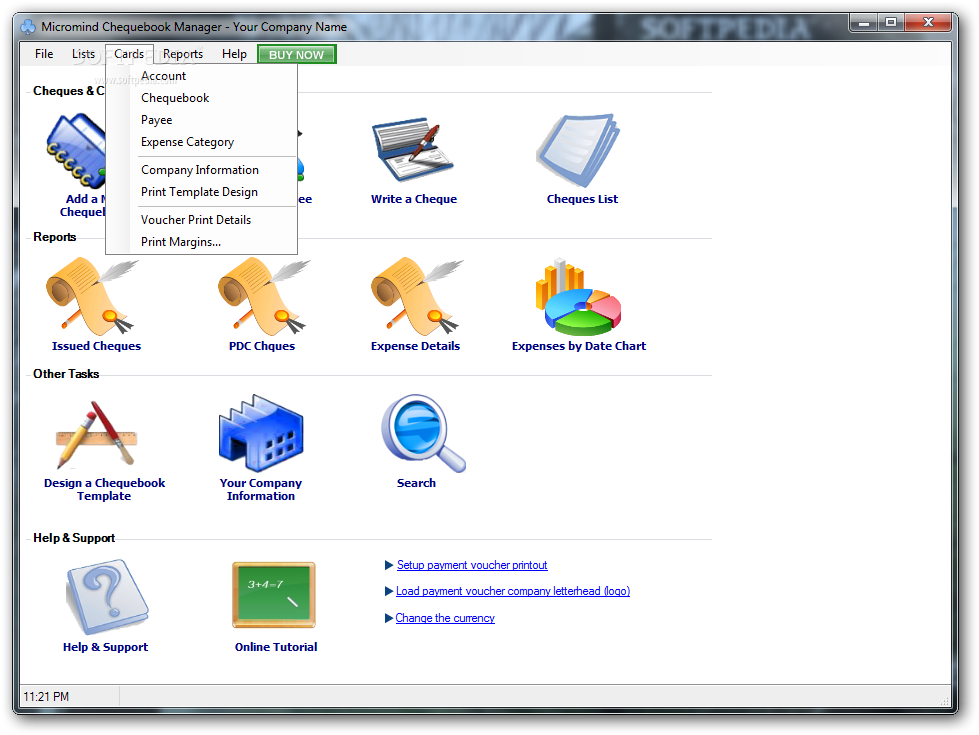Close the Chequebook Manager window
979x735 pixels.
coord(928,23)
